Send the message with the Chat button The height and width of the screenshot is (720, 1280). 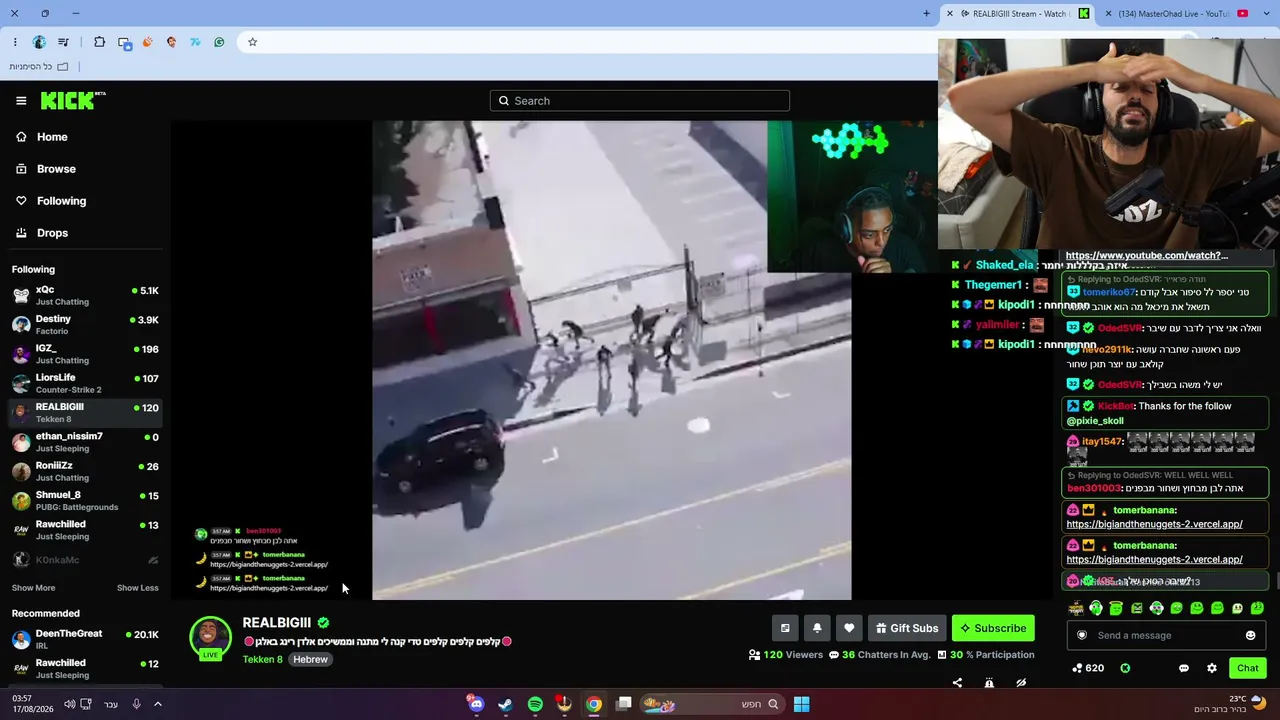pyautogui.click(x=1247, y=668)
